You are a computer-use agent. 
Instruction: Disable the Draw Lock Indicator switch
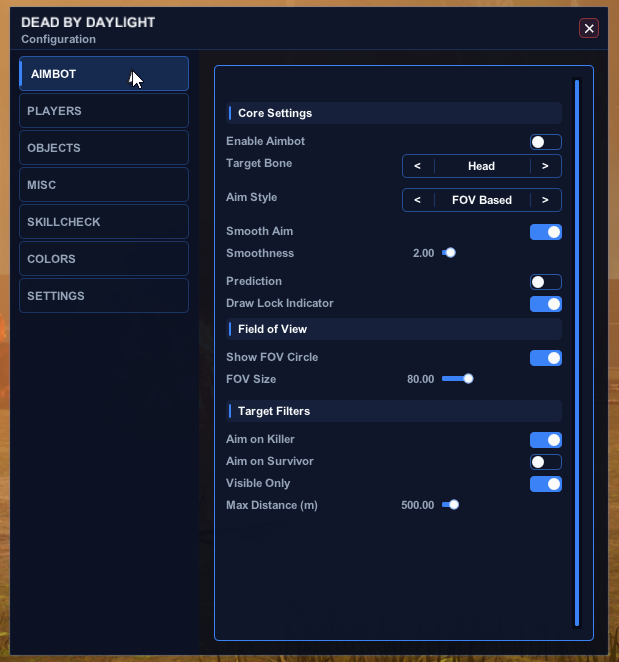(x=546, y=304)
